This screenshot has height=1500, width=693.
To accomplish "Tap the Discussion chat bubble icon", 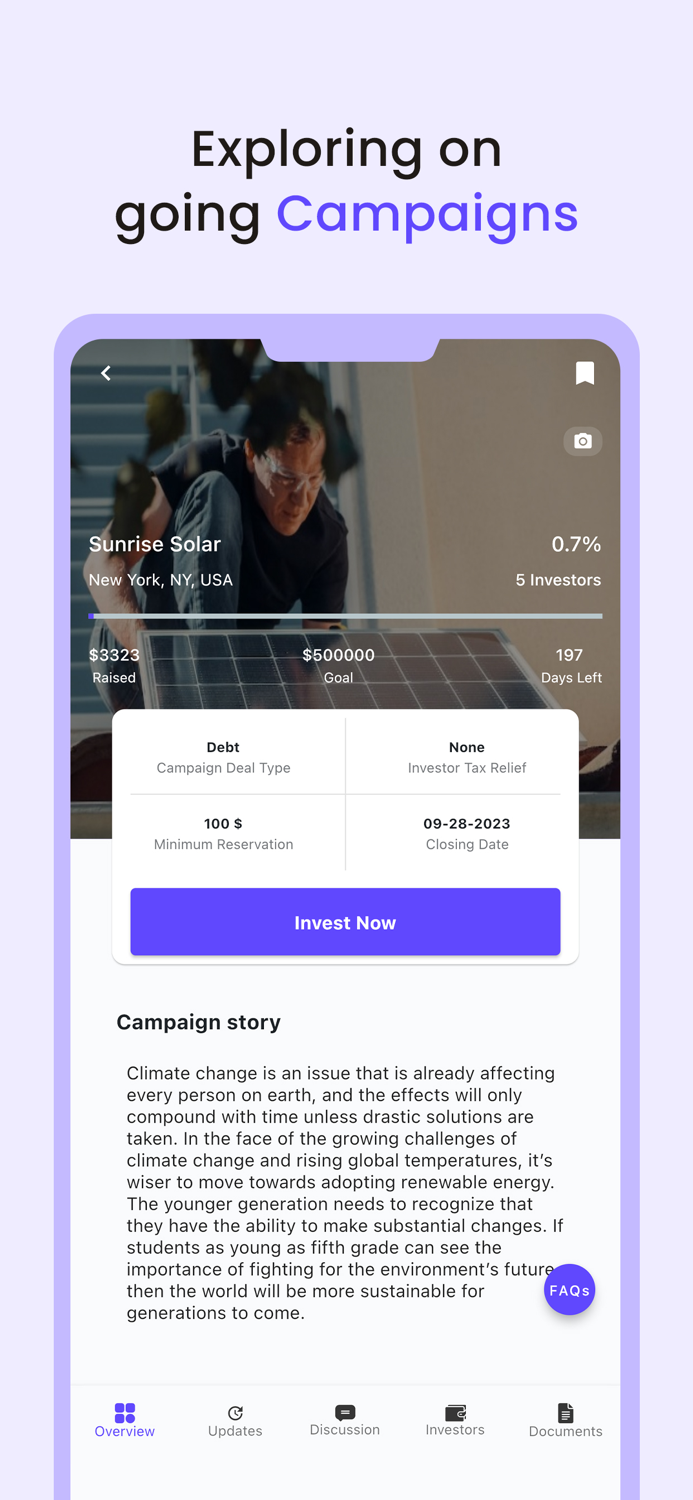I will (344, 1410).
